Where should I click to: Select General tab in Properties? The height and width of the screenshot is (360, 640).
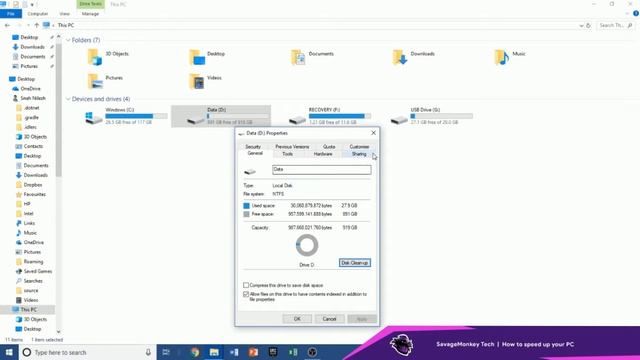pyautogui.click(x=255, y=153)
